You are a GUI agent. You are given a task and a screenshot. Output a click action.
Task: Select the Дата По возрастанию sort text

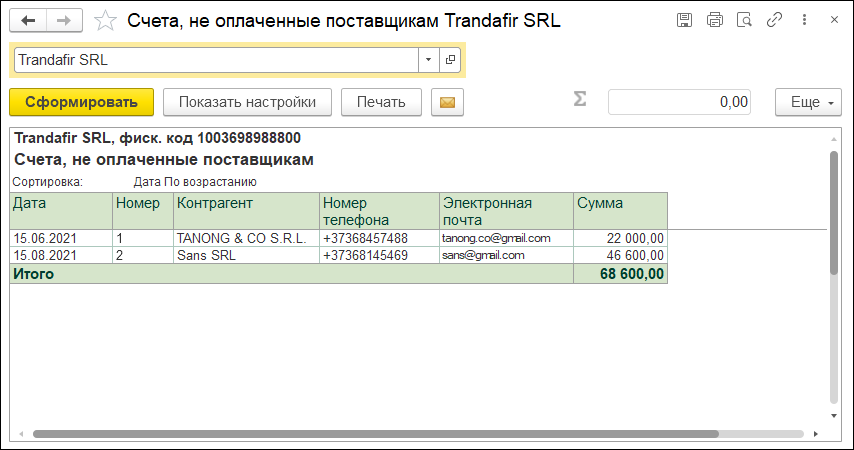pyautogui.click(x=195, y=182)
